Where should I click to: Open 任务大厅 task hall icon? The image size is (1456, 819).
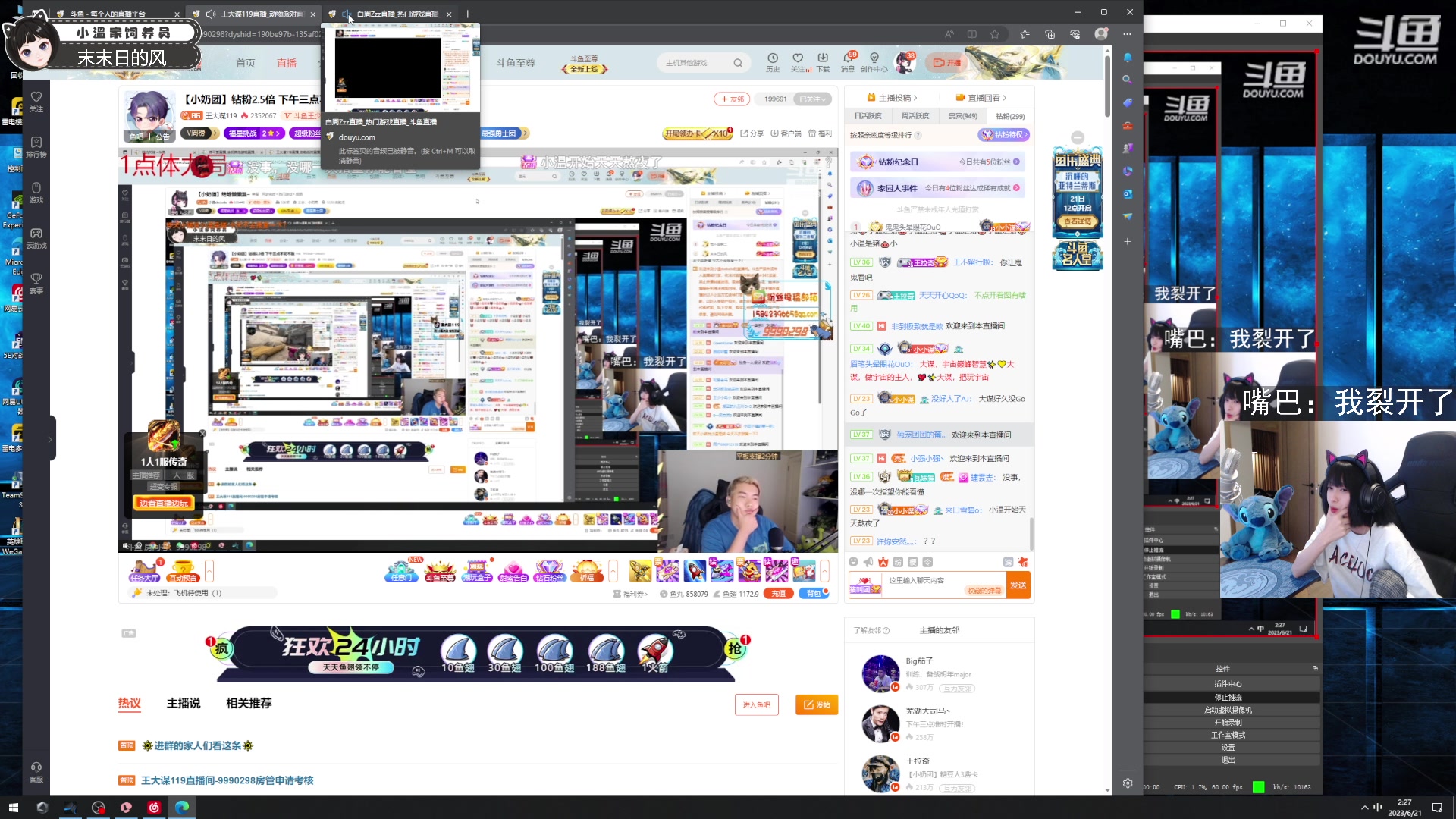pos(144,570)
